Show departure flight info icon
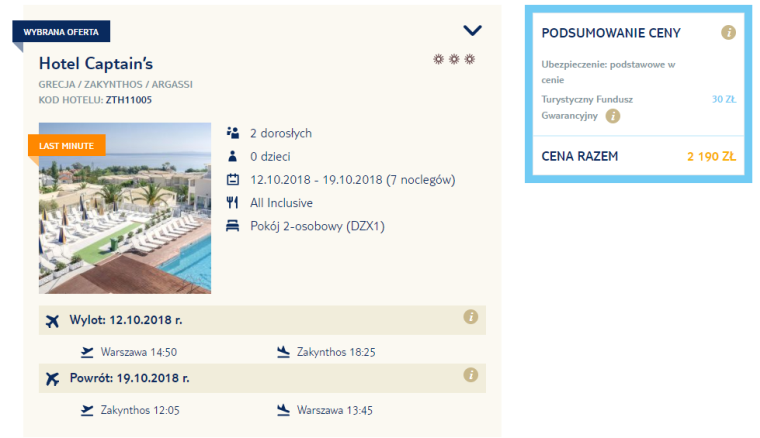760x438 pixels. click(470, 317)
